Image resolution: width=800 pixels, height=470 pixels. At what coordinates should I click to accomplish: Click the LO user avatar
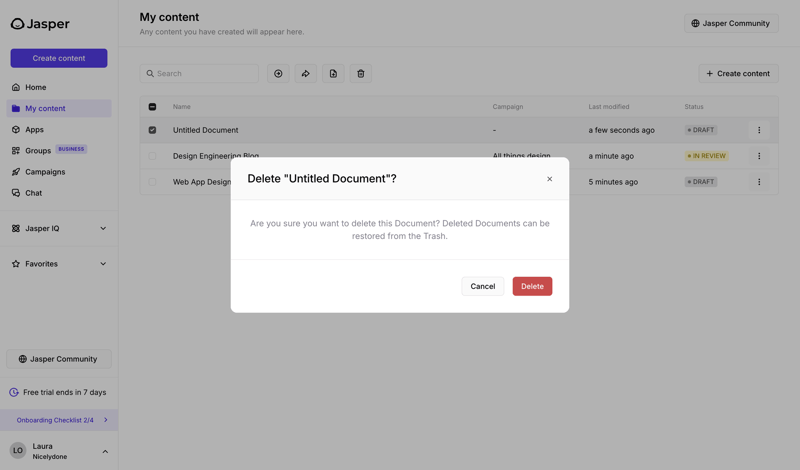click(x=18, y=451)
